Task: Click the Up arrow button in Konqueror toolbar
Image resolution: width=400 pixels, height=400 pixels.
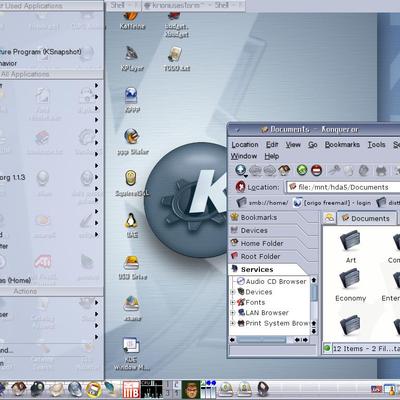Action: point(240,170)
